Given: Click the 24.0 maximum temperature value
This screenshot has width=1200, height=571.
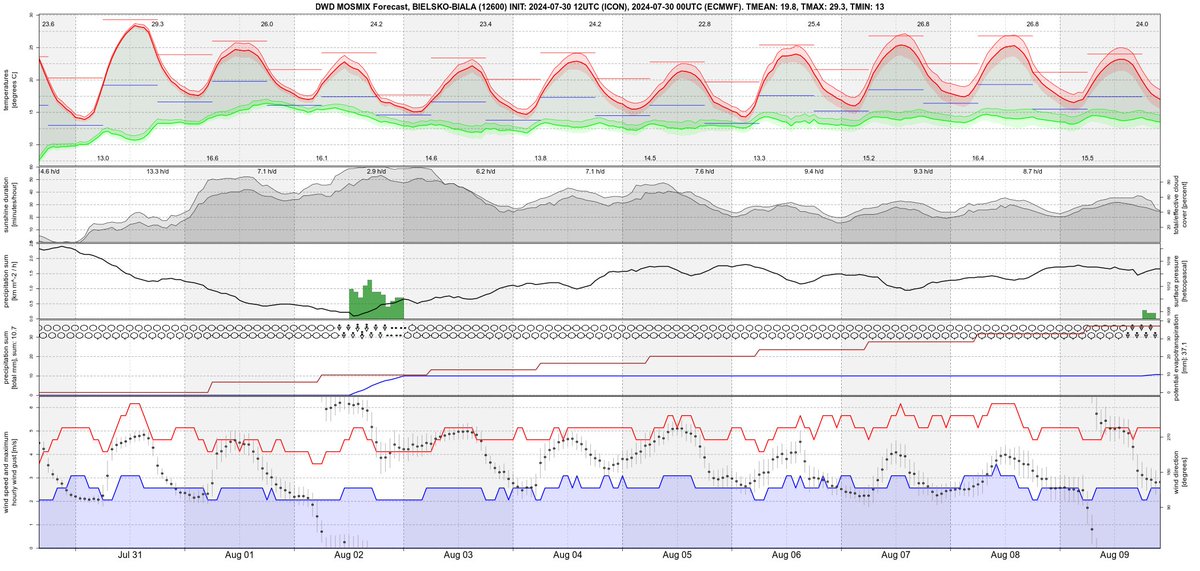Looking at the screenshot, I should [x=1142, y=22].
